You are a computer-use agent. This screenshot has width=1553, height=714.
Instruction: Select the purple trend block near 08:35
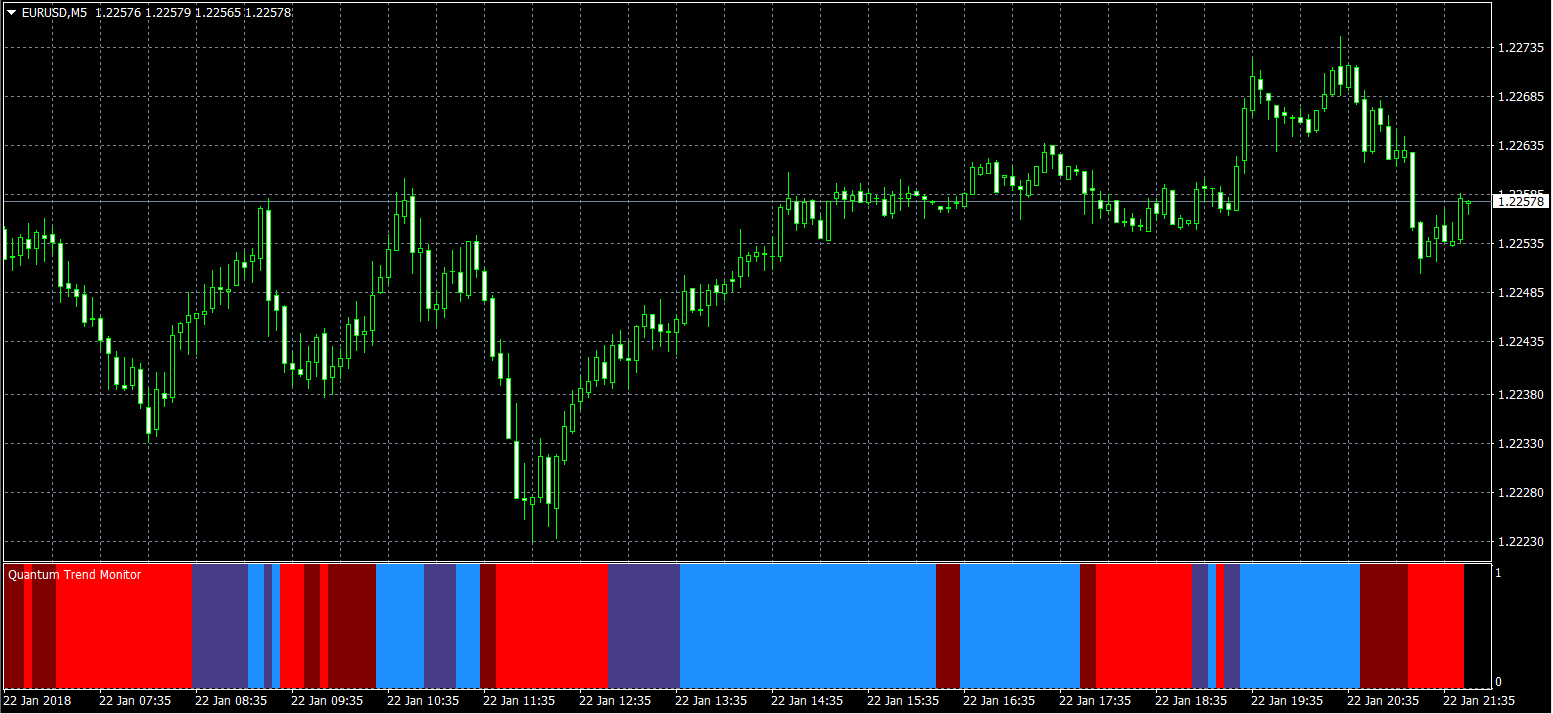pos(219,626)
